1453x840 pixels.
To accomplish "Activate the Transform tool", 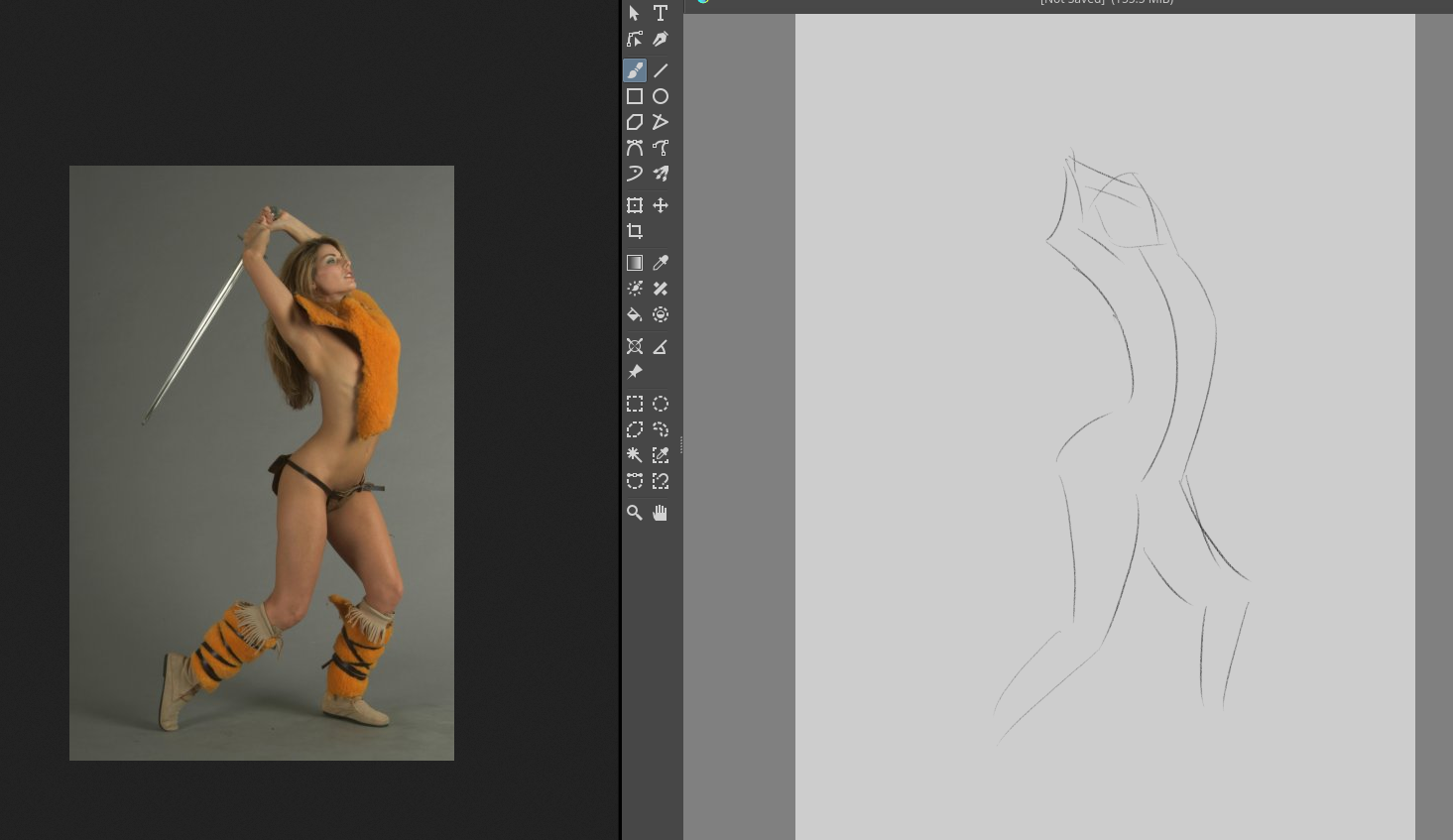I will [635, 205].
